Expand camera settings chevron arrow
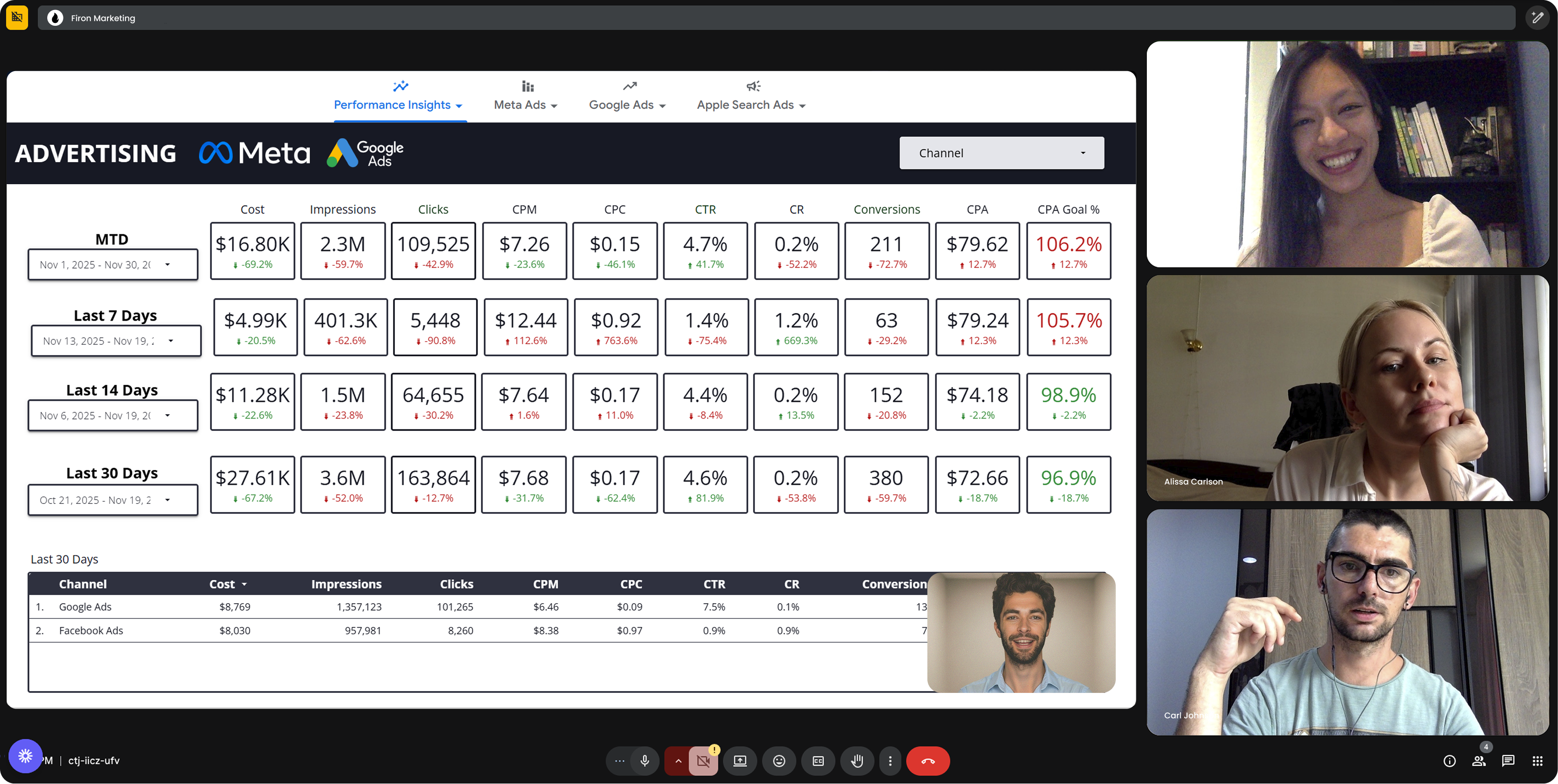The width and height of the screenshot is (1558, 784). [x=678, y=761]
